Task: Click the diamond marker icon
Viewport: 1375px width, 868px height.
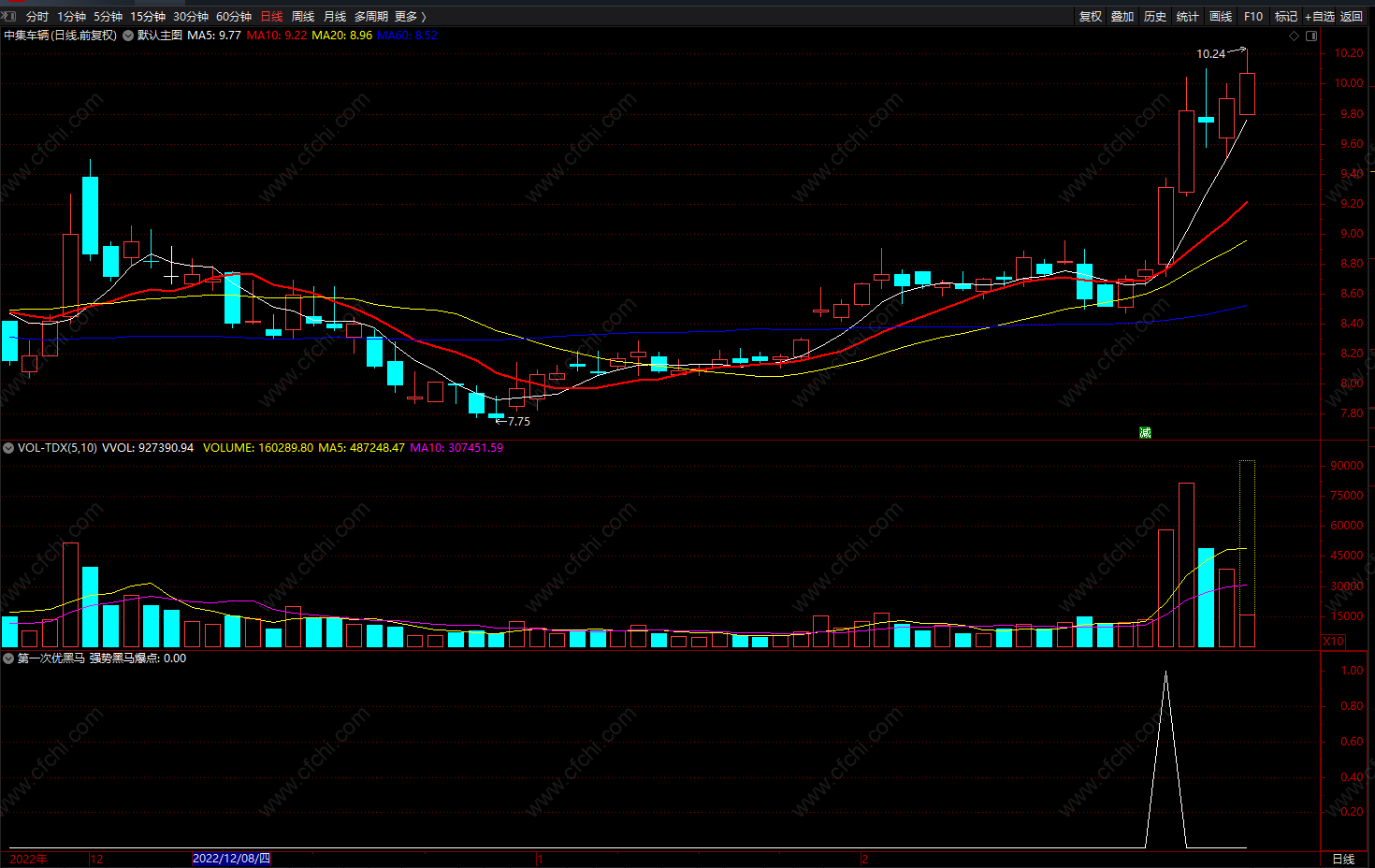Action: (1295, 36)
